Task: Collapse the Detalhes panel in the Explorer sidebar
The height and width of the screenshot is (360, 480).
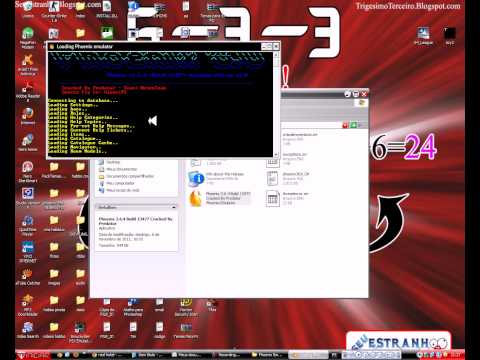Action: (x=173, y=207)
